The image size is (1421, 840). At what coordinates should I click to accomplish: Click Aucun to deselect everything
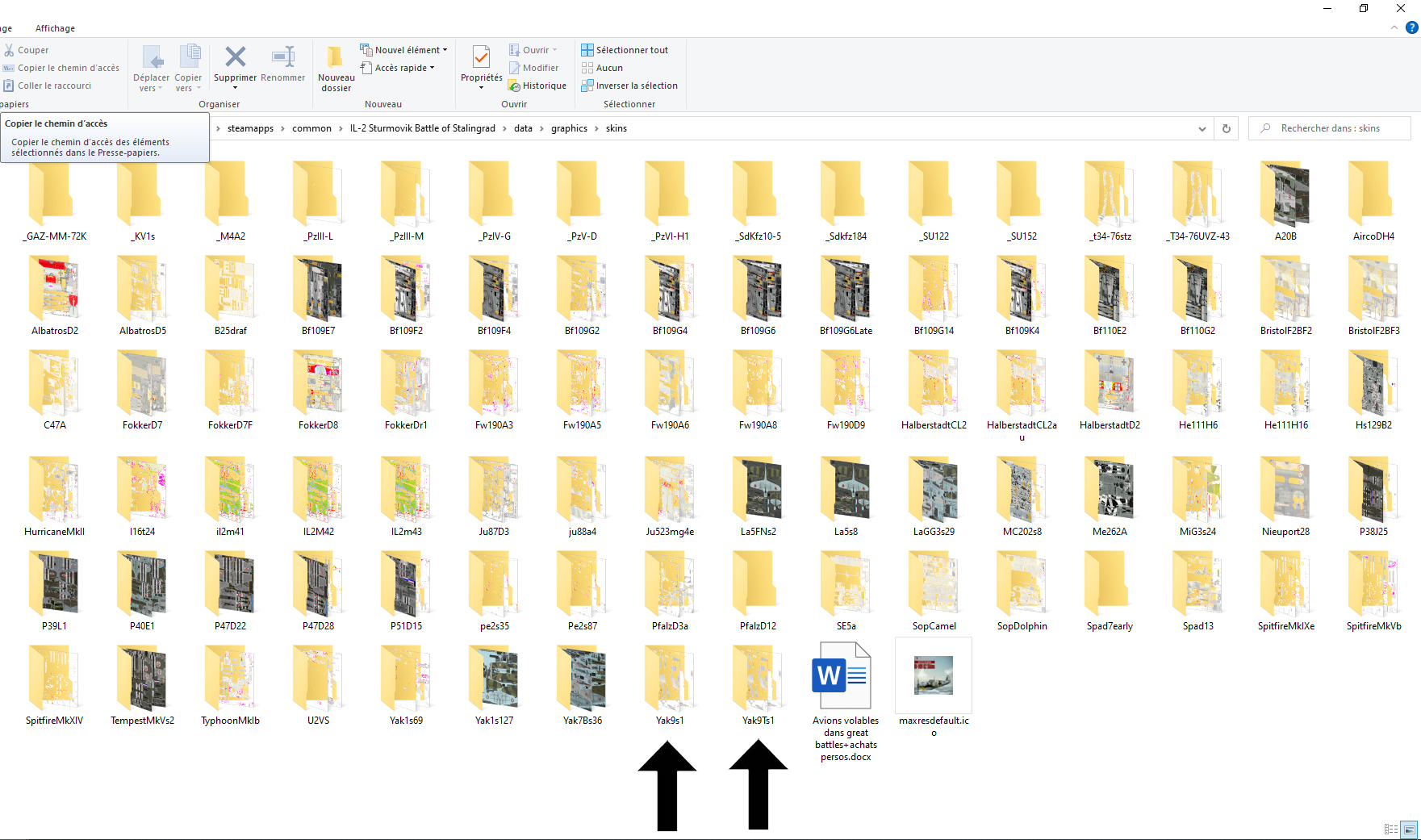pyautogui.click(x=602, y=68)
